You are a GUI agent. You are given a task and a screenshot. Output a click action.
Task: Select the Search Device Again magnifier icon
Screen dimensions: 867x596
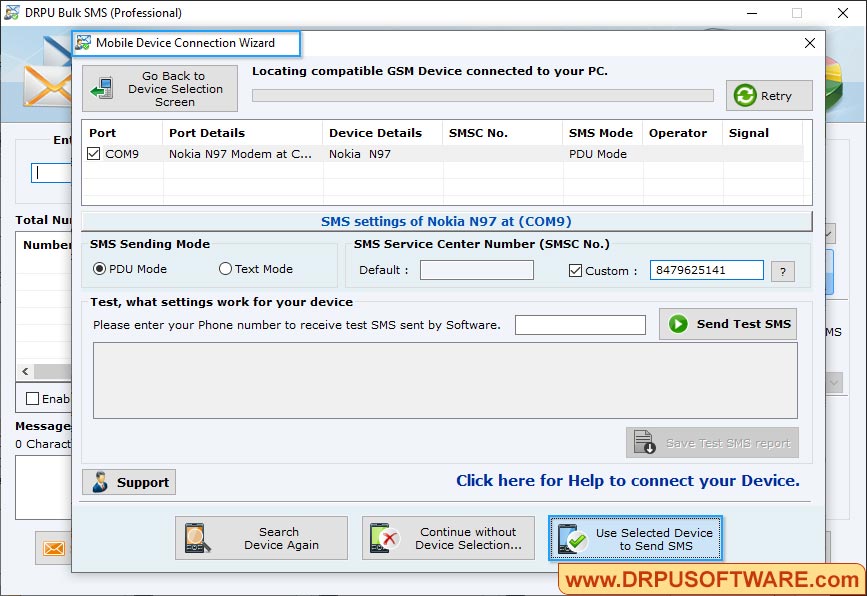click(200, 537)
